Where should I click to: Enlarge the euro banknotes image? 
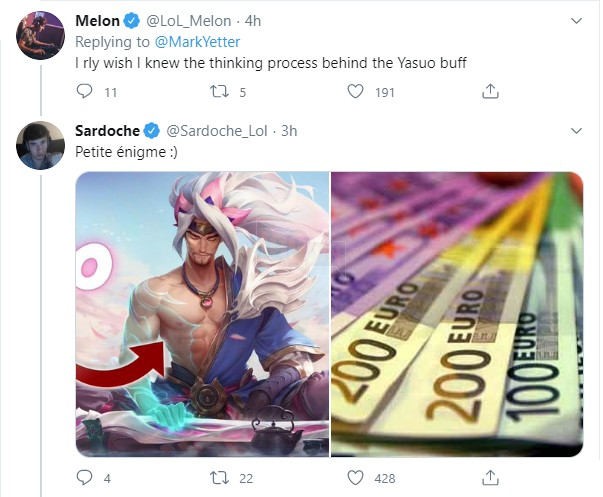[457, 314]
